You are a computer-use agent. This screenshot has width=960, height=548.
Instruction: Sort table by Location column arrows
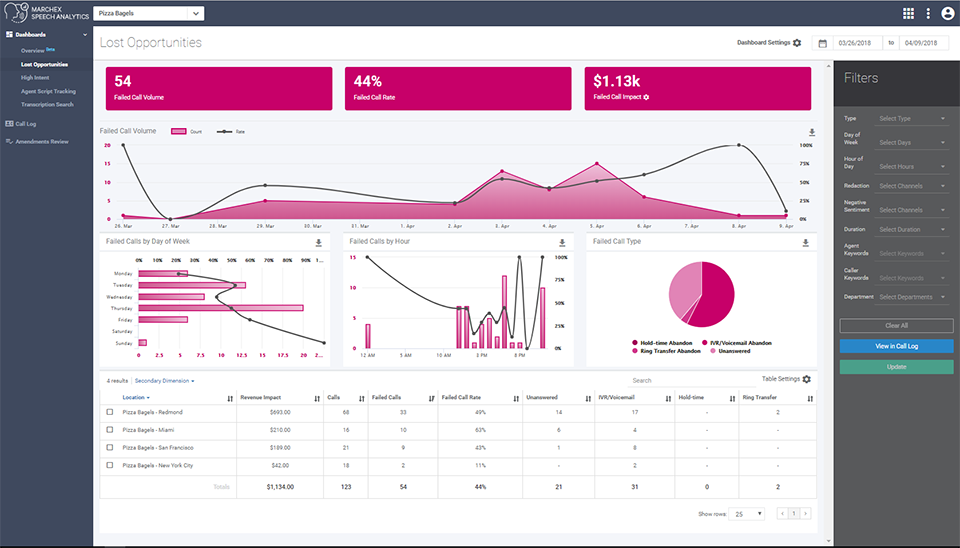pos(230,399)
